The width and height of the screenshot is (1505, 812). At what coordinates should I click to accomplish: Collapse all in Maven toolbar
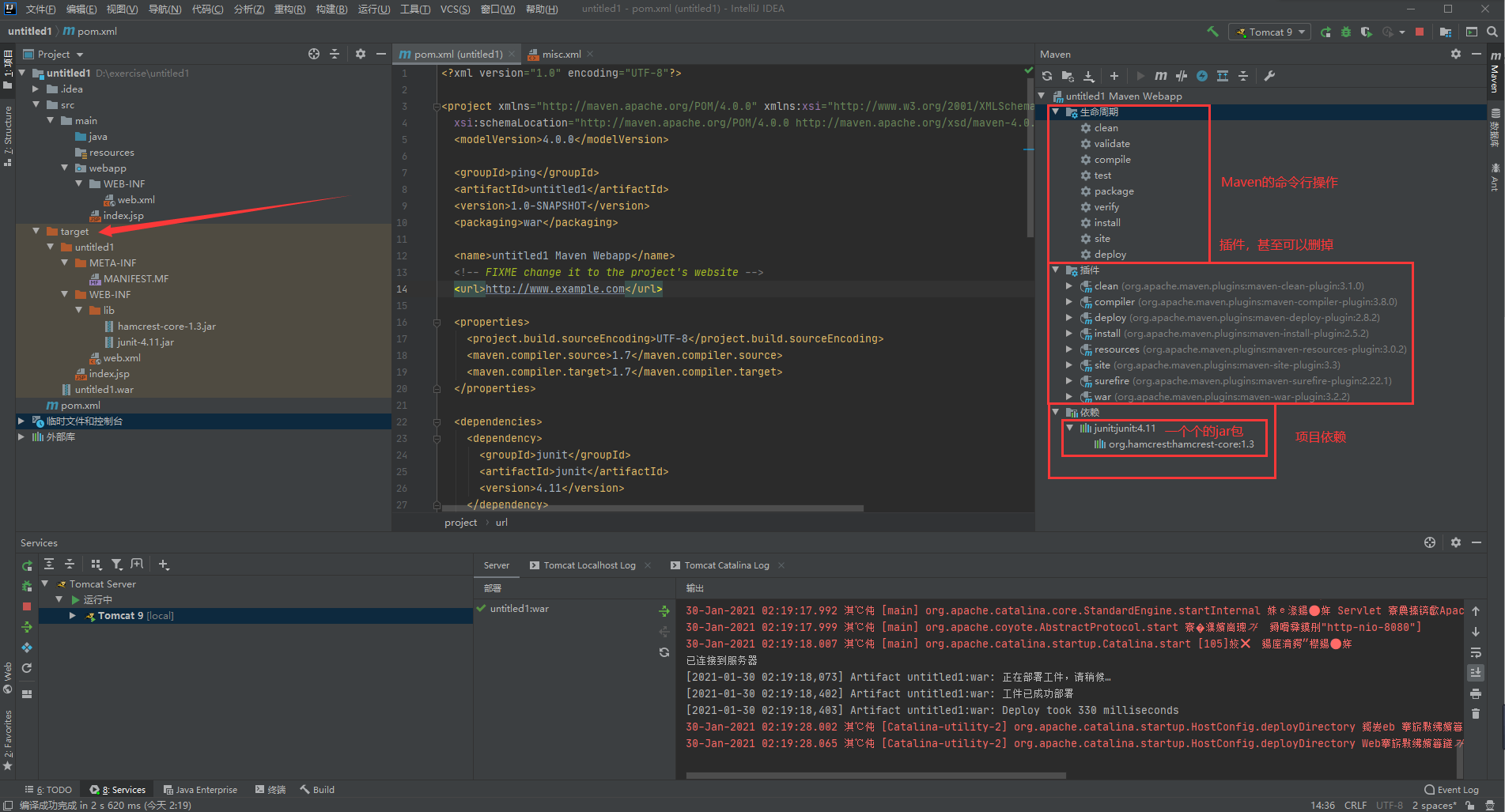click(1243, 76)
